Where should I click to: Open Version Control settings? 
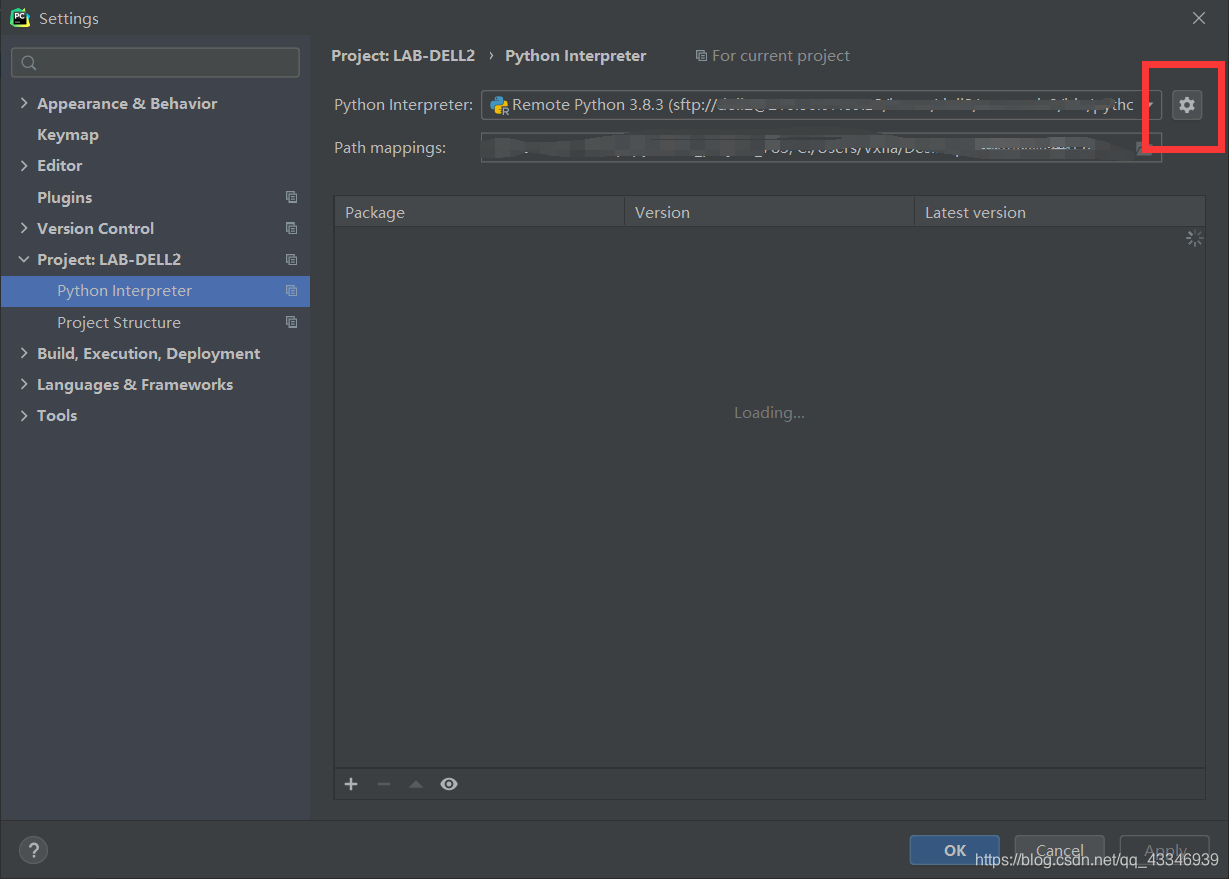pos(95,228)
